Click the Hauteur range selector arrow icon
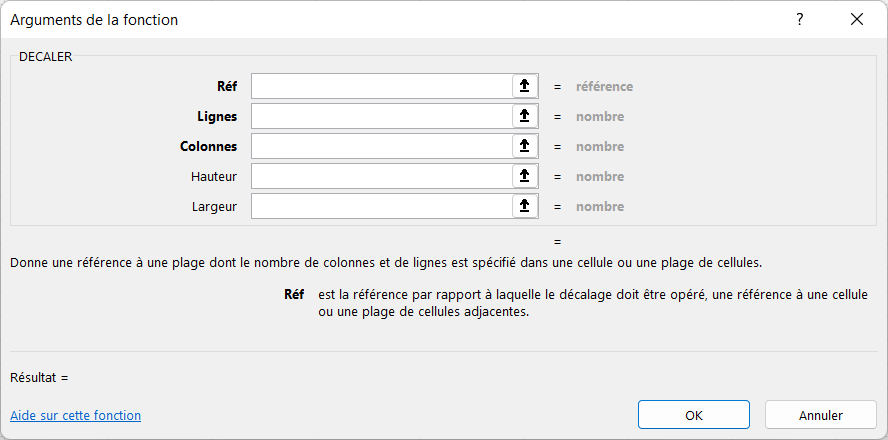Image resolution: width=888 pixels, height=440 pixels. 525,176
